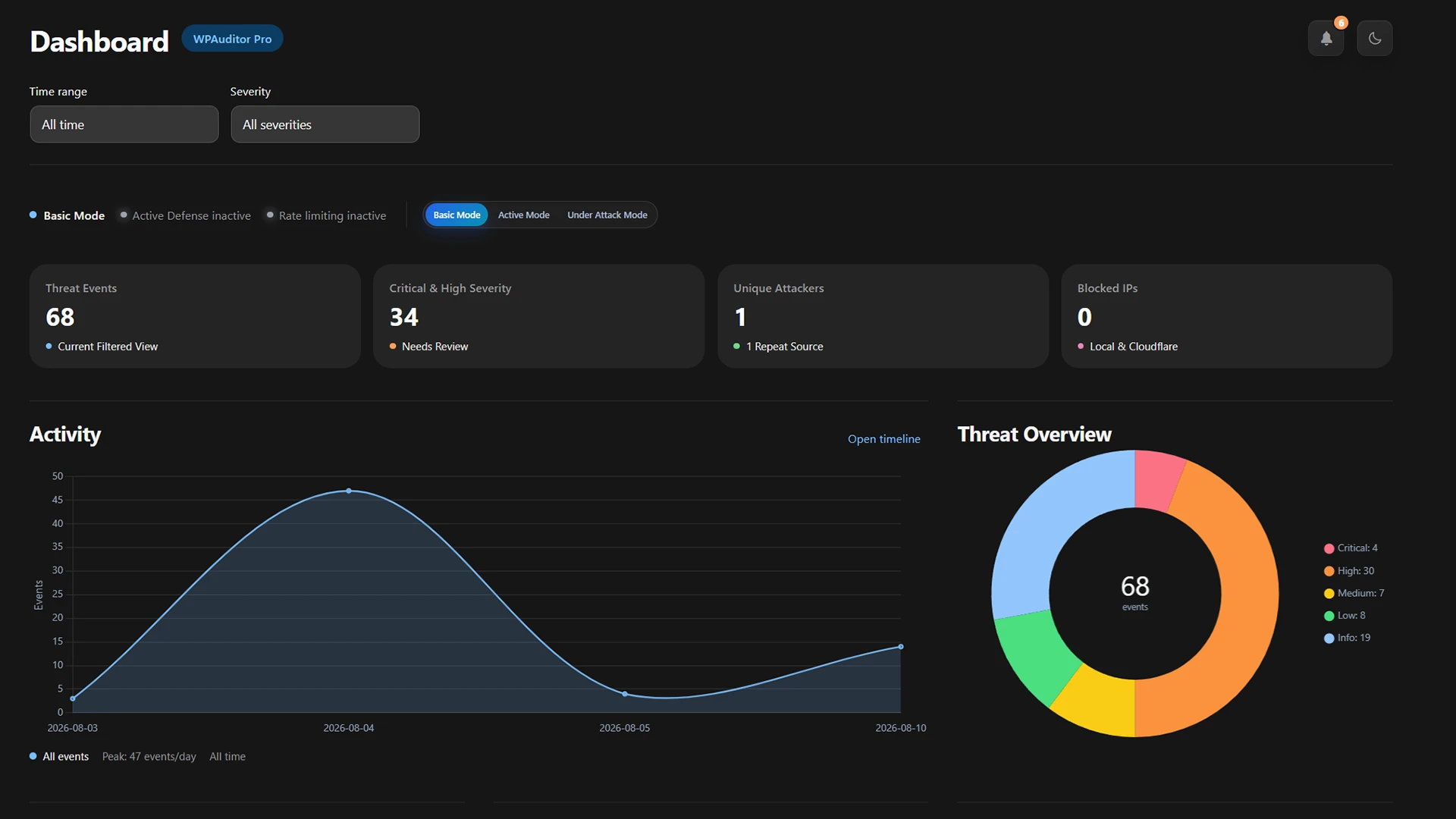Click the peak data point on 2026-08-04
The image size is (1456, 819).
click(349, 491)
